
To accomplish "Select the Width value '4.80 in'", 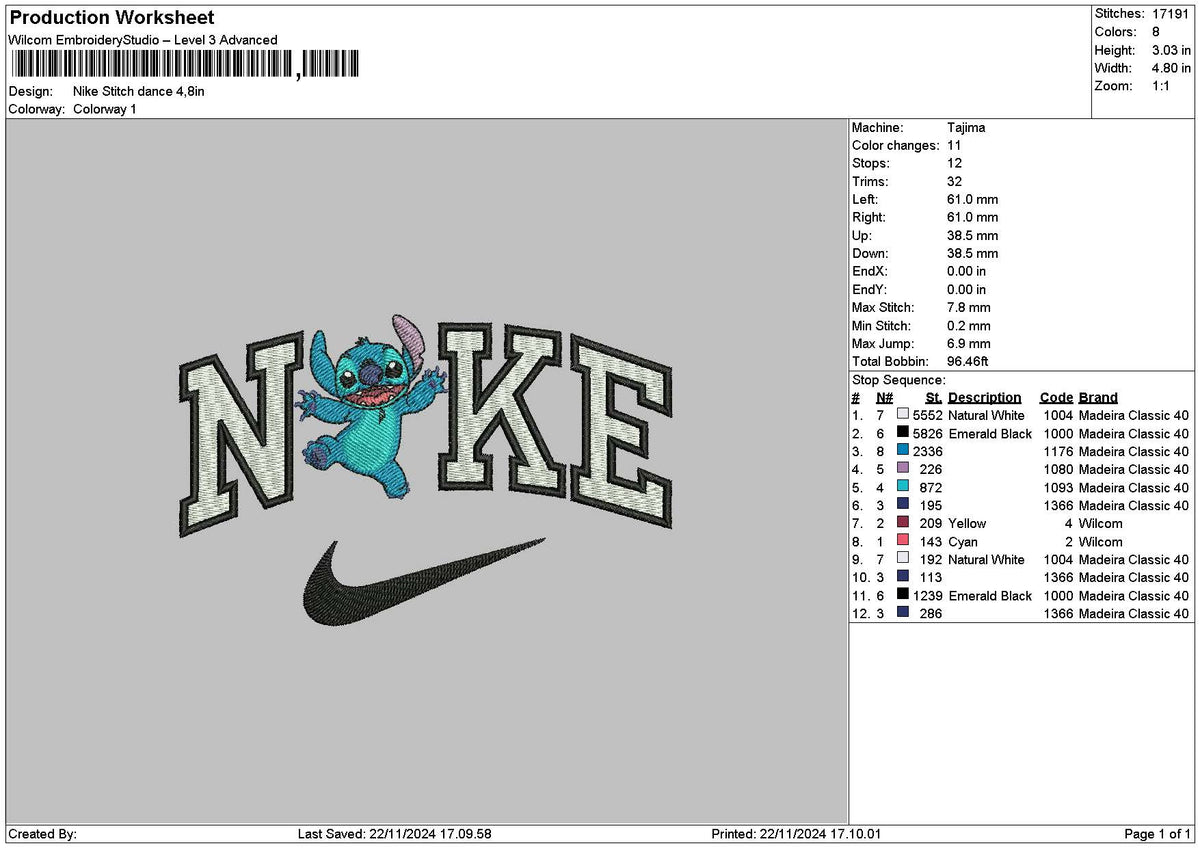I will (1171, 68).
